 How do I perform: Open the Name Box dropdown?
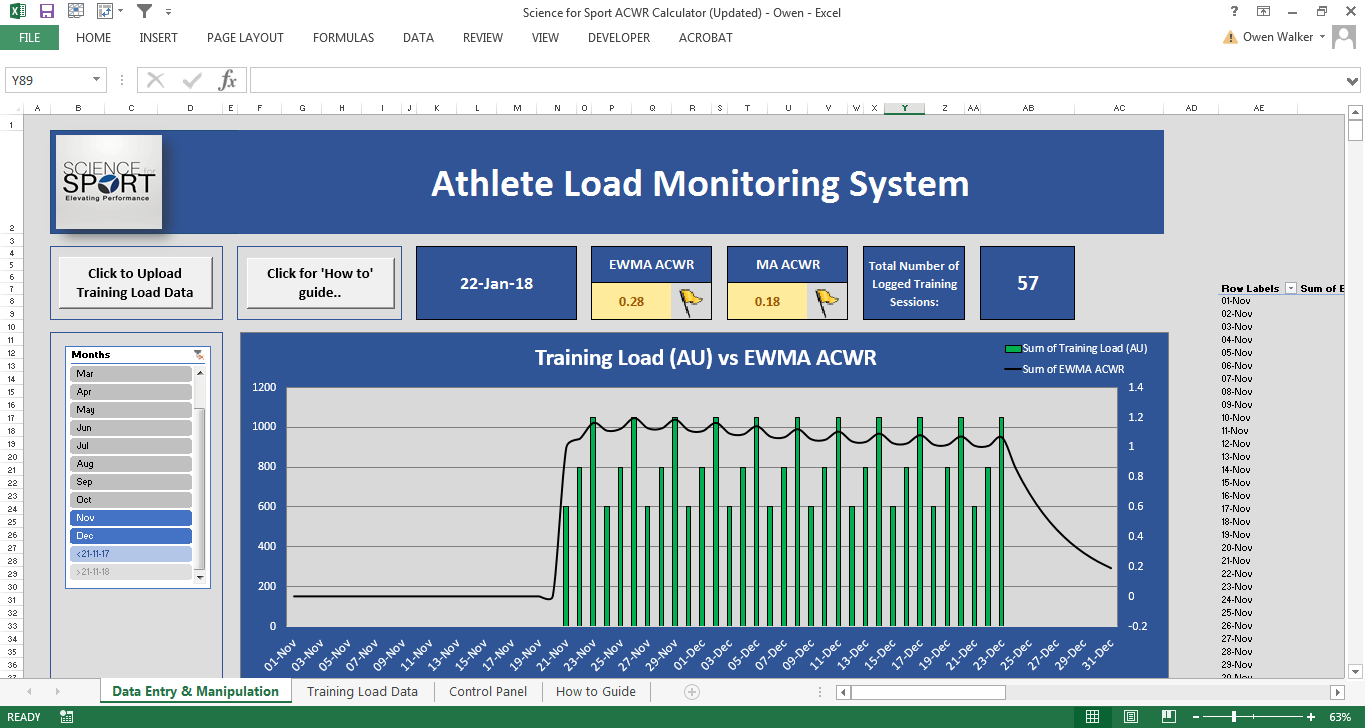[x=96, y=79]
